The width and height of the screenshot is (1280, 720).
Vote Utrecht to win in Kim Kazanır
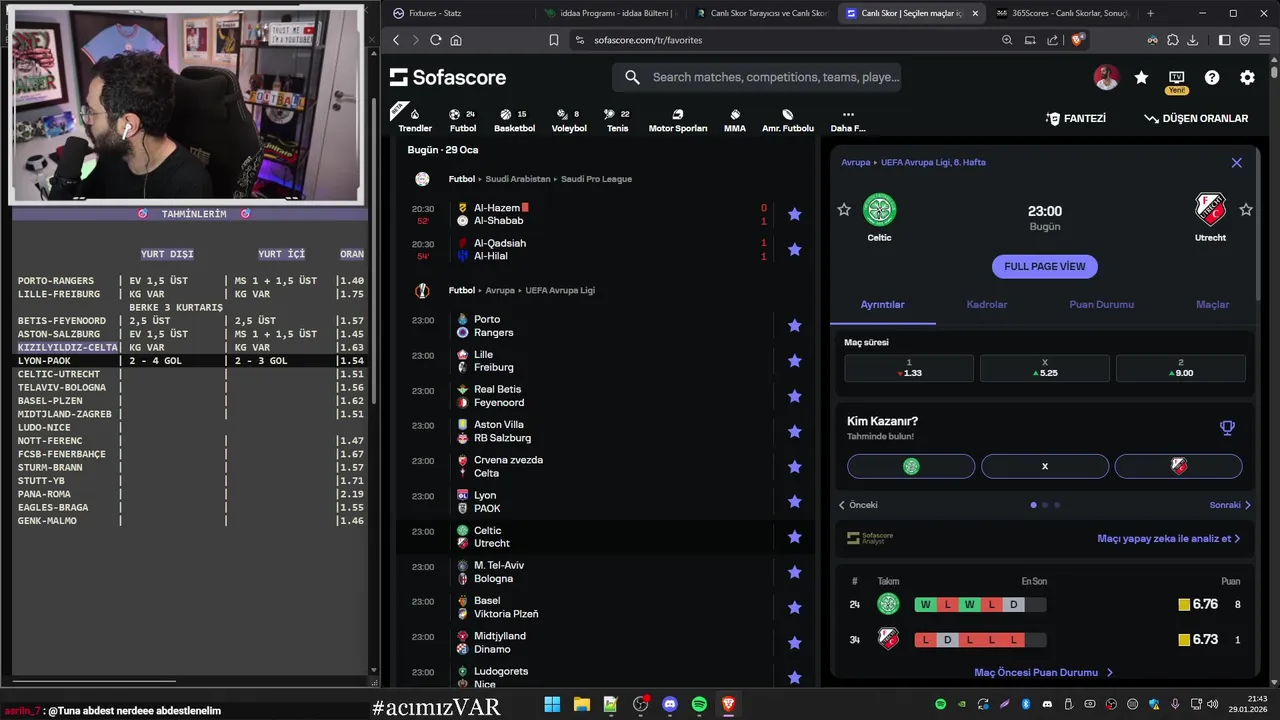coord(1179,466)
